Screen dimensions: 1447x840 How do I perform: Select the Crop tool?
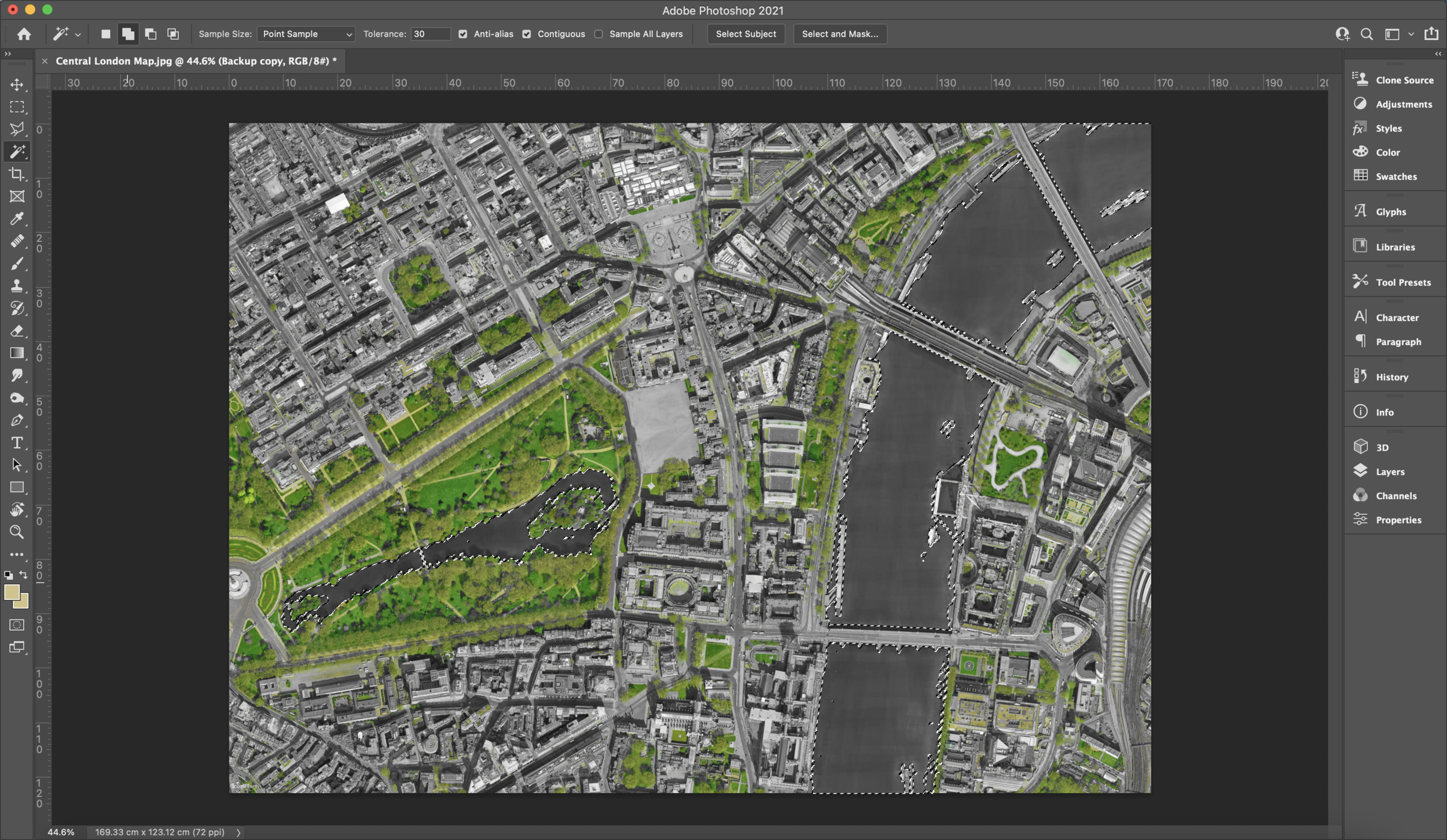click(17, 174)
